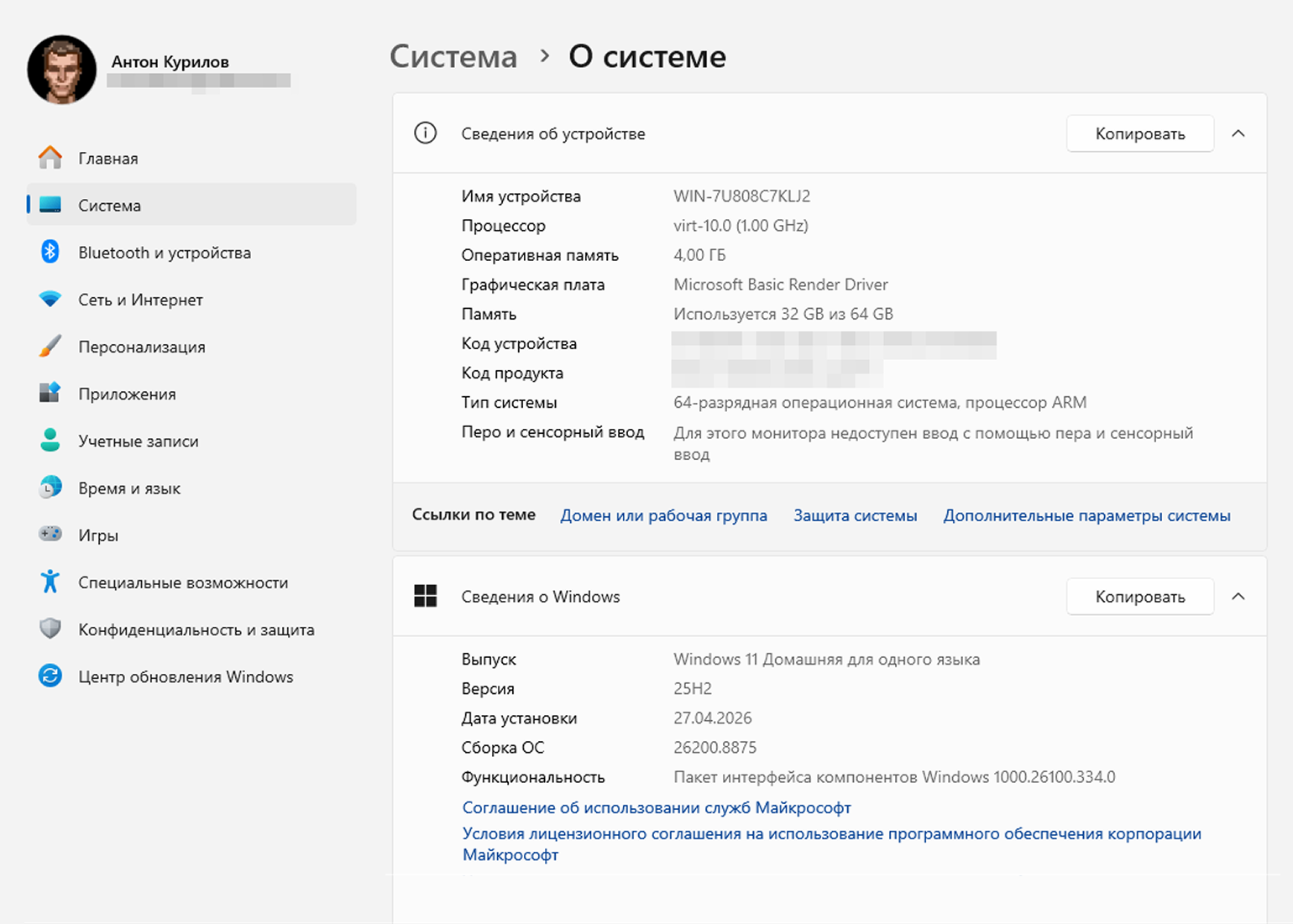This screenshot has width=1293, height=924.
Task: Click the storage value Используется 32 GB из 64 GB
Action: point(783,313)
